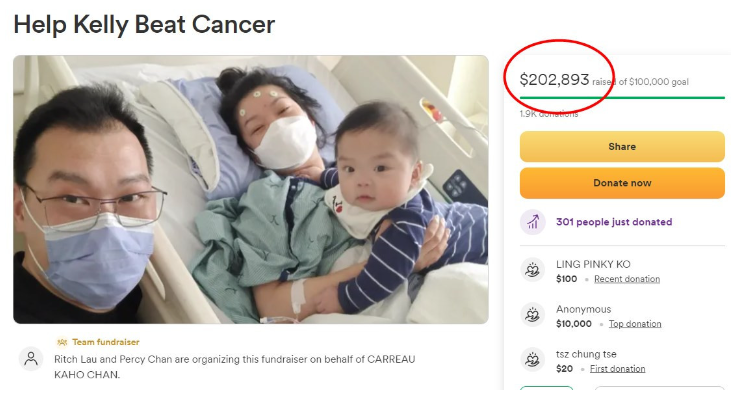Click the hospital family photo
This screenshot has width=734, height=394.
pyautogui.click(x=251, y=190)
